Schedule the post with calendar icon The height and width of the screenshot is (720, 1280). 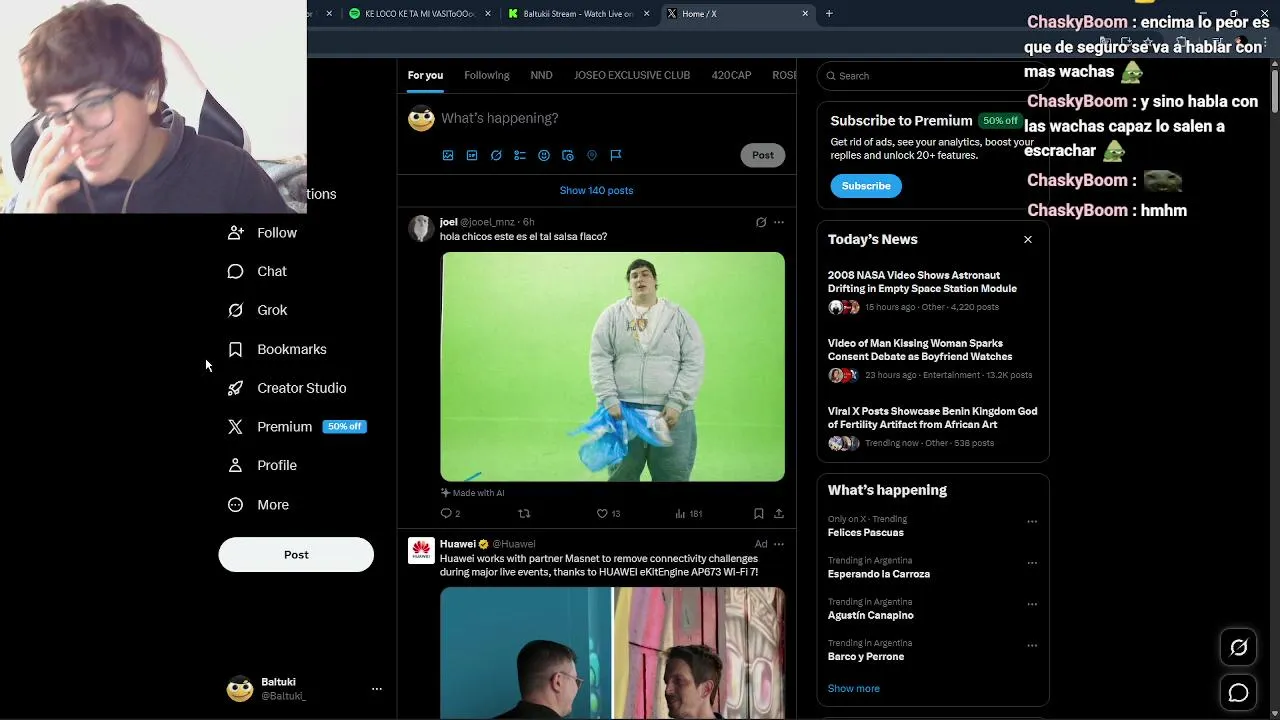pyautogui.click(x=568, y=155)
